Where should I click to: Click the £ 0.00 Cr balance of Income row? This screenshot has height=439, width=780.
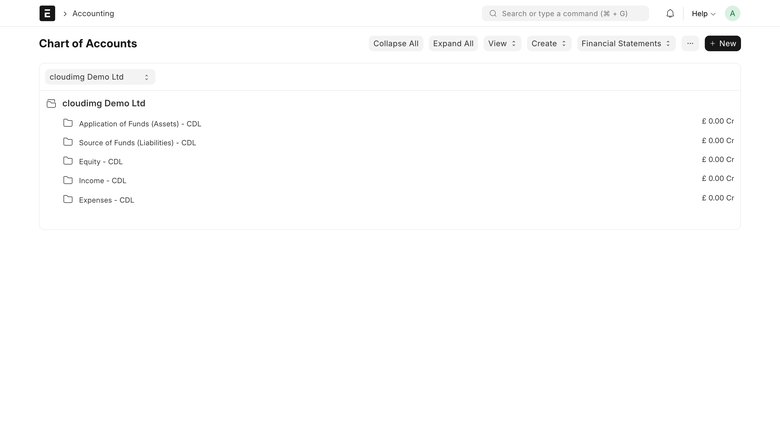click(718, 178)
